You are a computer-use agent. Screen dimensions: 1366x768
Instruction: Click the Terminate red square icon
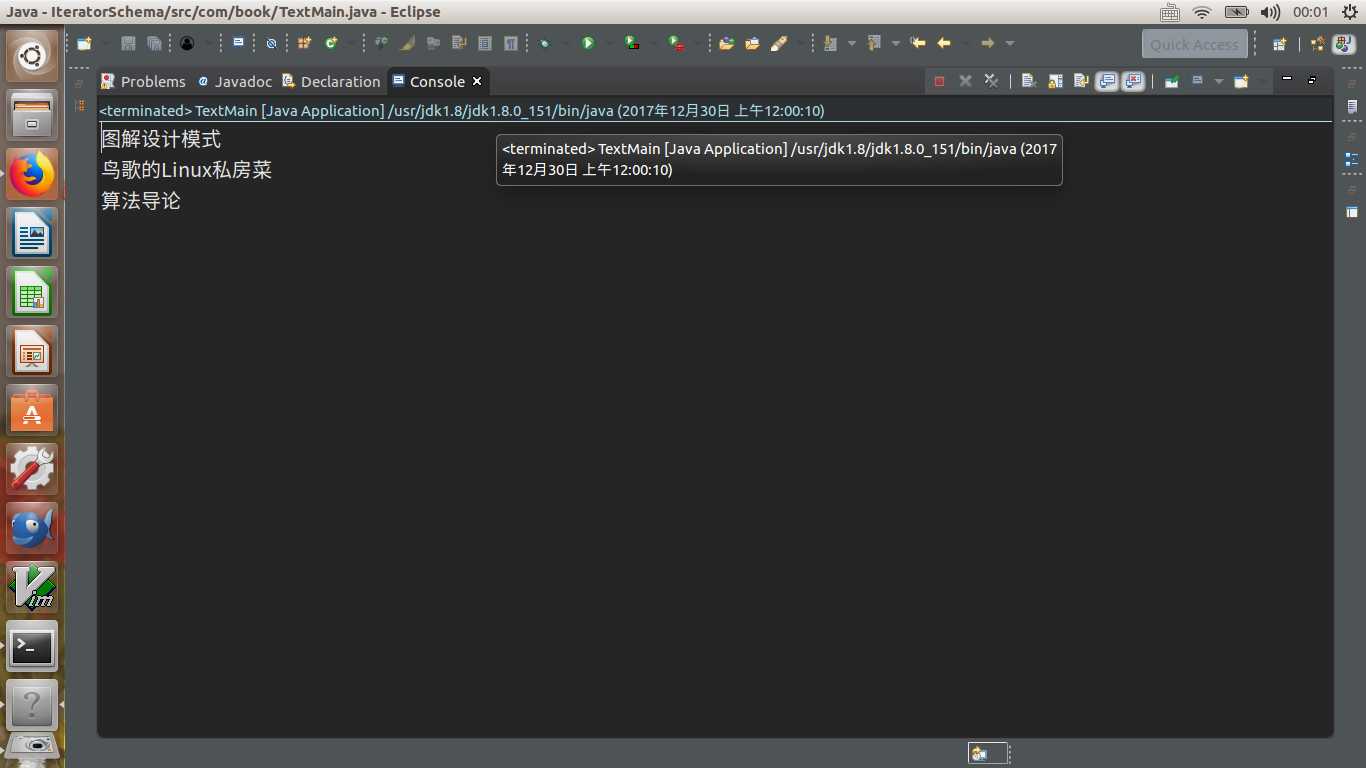click(939, 81)
